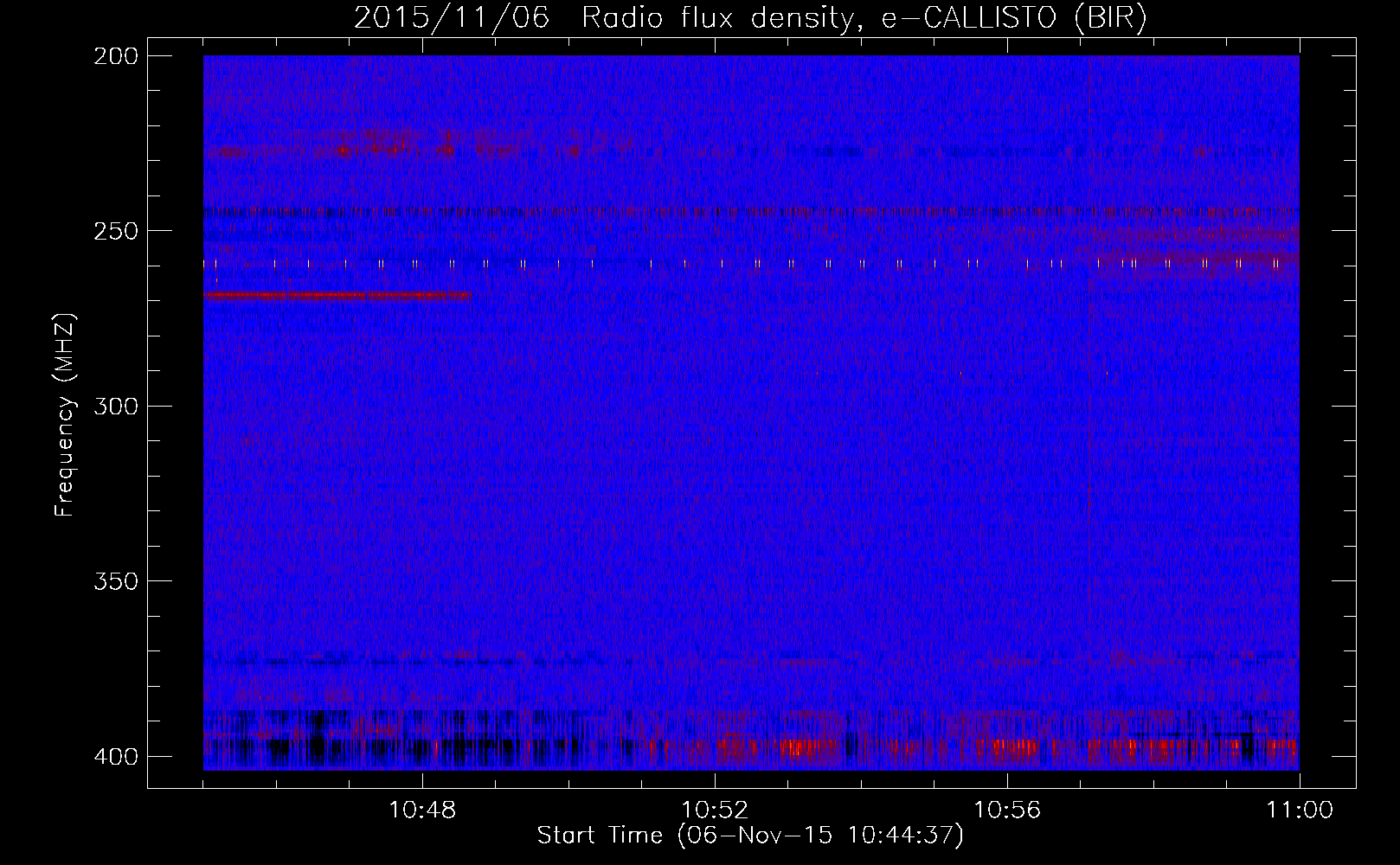The image size is (1400, 865).
Task: Click the 200 frequency tick label
Action: click(x=115, y=56)
